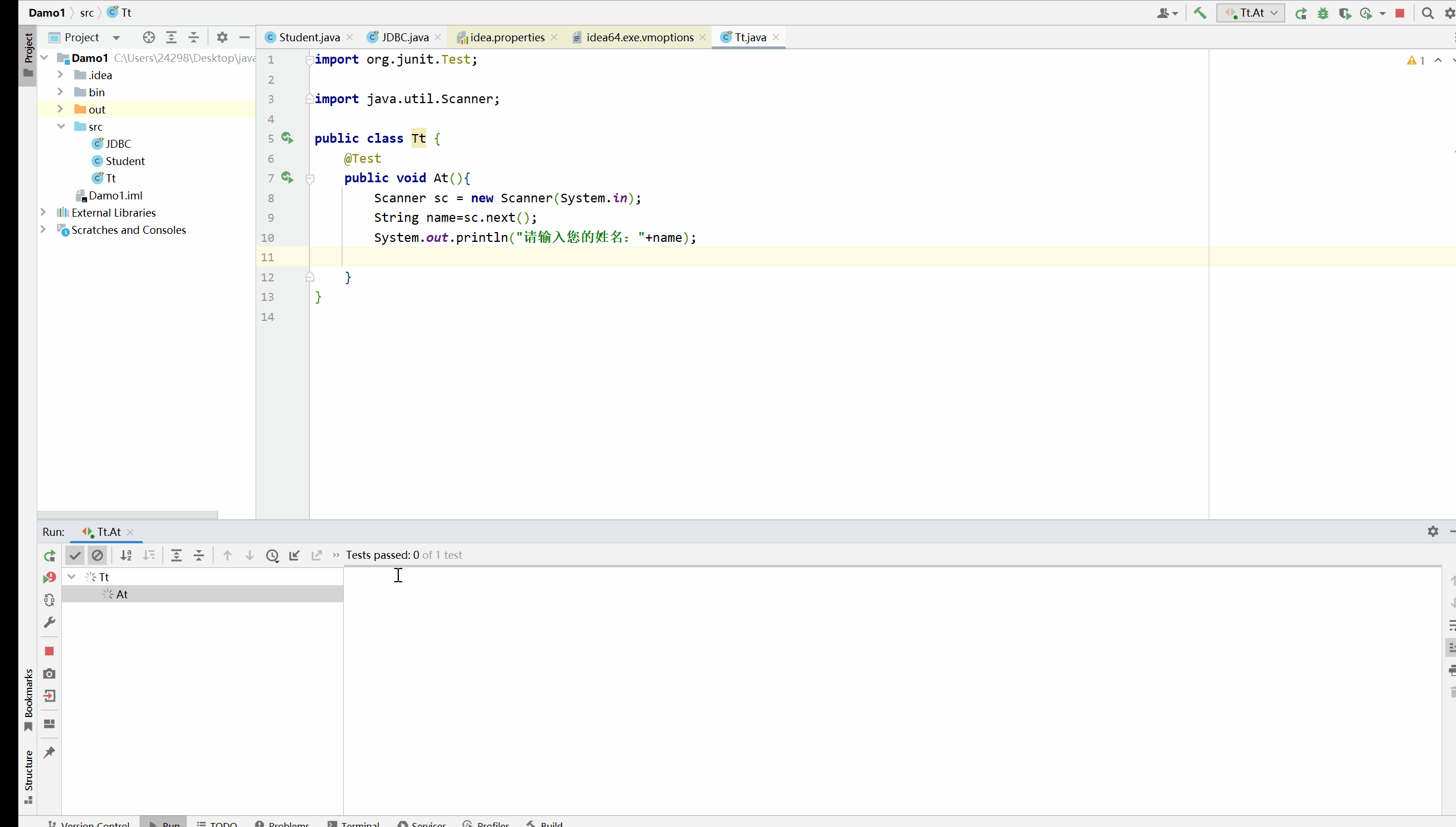Toggle Show Passed tests checkmark button
1456x827 pixels.
[x=75, y=555]
